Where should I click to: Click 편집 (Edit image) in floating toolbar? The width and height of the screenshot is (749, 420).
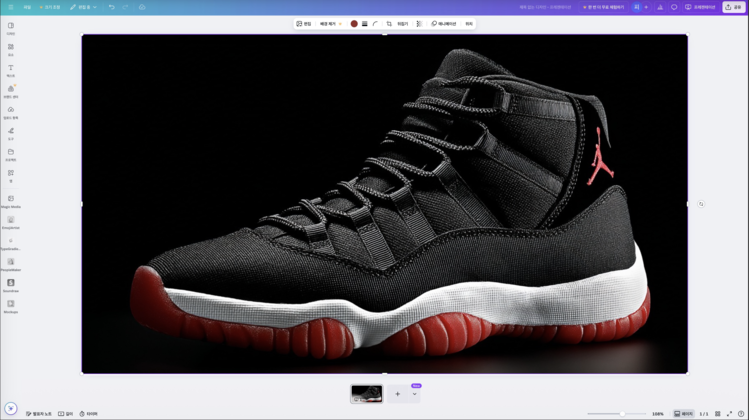coord(304,24)
